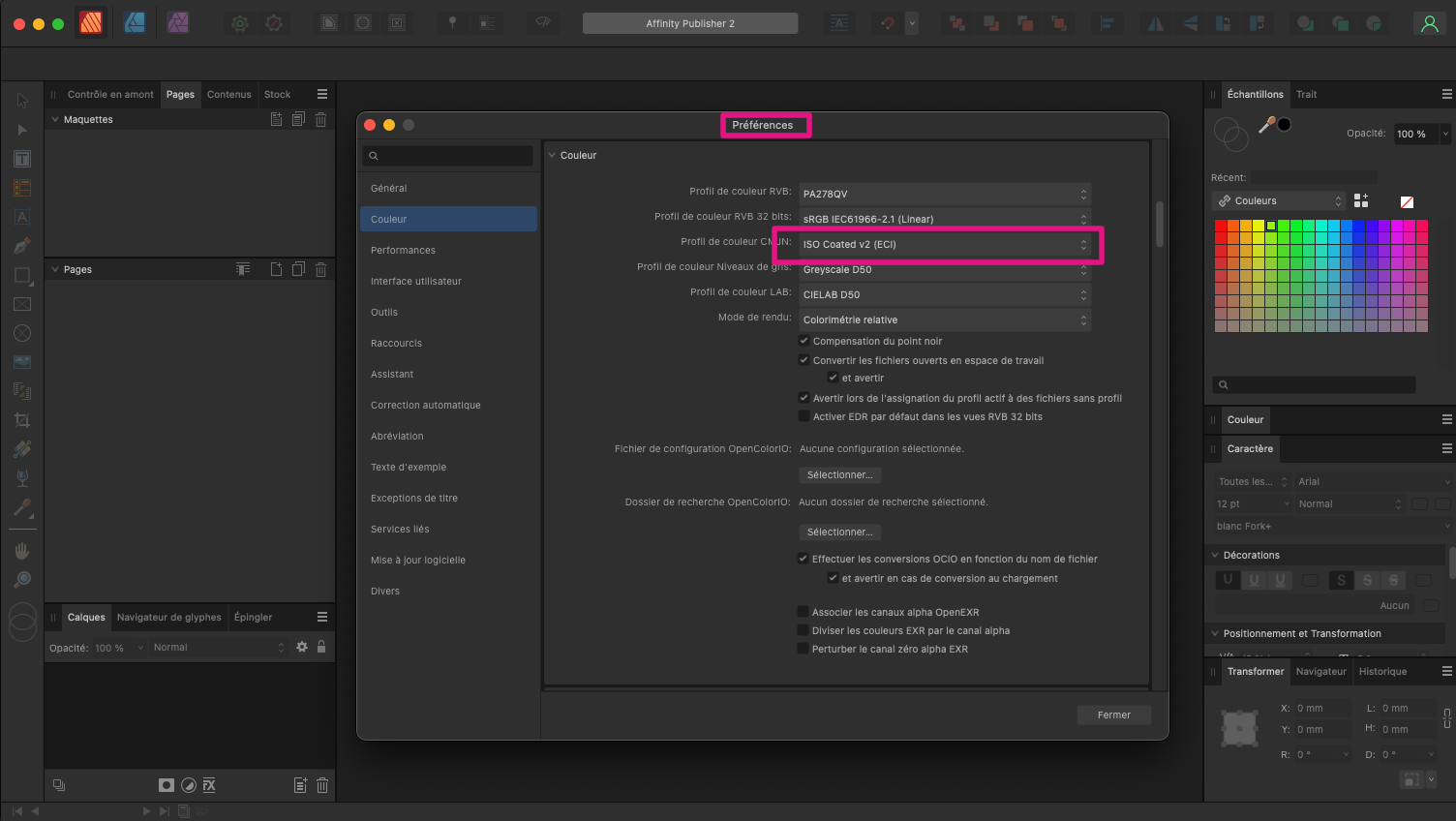Select the Move tool in left toolbar
The image size is (1456, 821).
[22, 101]
